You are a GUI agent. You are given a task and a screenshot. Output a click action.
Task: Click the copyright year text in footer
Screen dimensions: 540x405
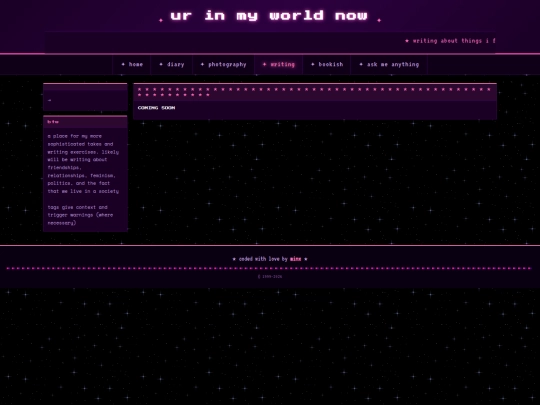point(270,277)
